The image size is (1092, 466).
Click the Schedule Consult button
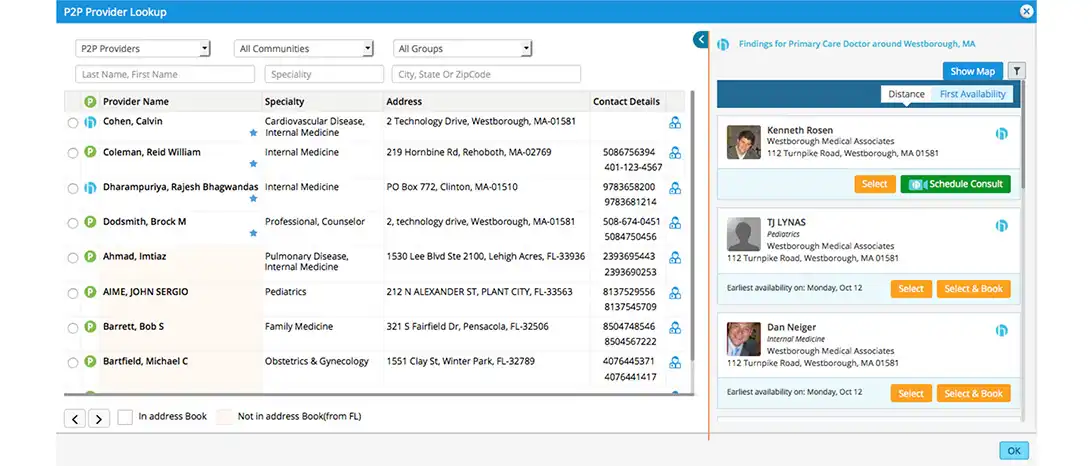[x=955, y=184]
